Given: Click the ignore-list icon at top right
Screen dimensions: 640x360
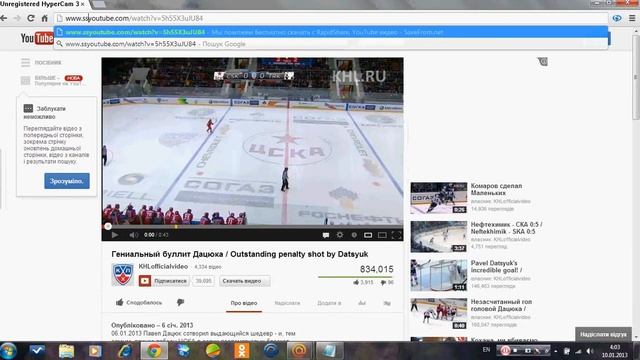Looking at the screenshot, I should pyautogui.click(x=542, y=62).
